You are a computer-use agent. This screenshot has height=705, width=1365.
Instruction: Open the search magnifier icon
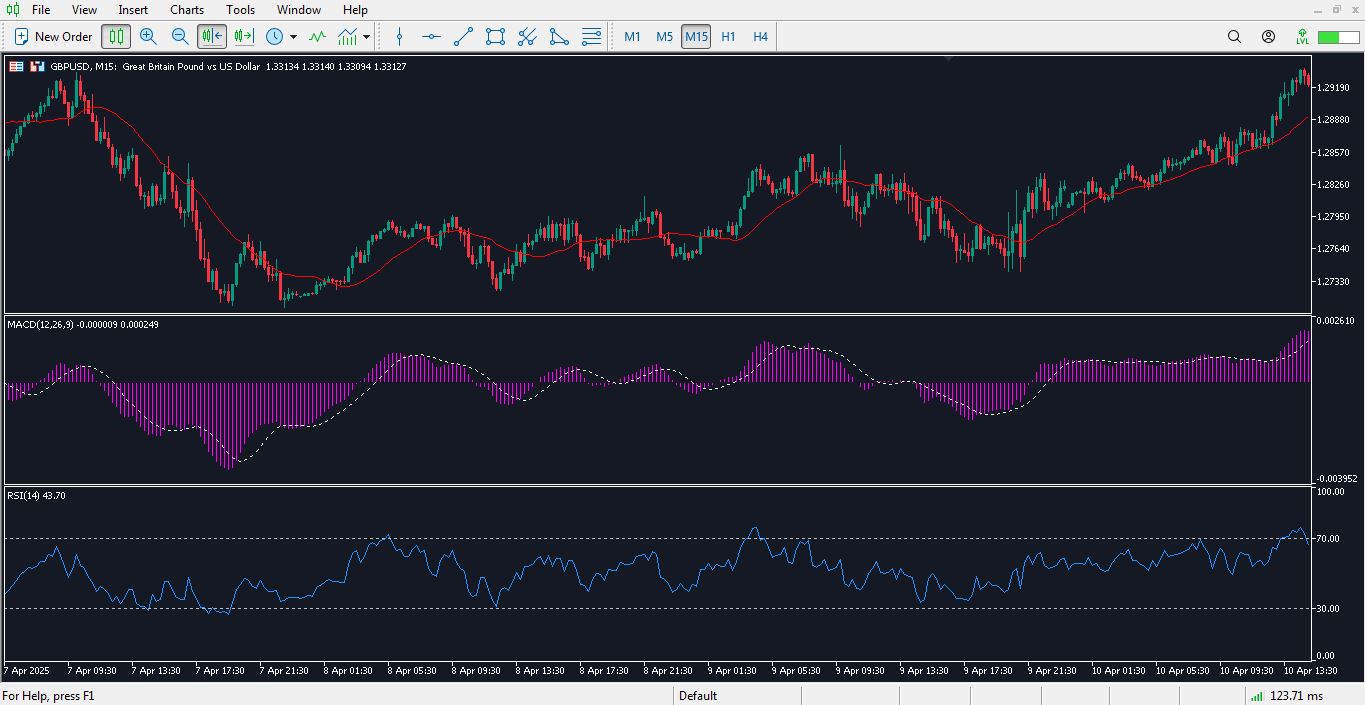1234,37
